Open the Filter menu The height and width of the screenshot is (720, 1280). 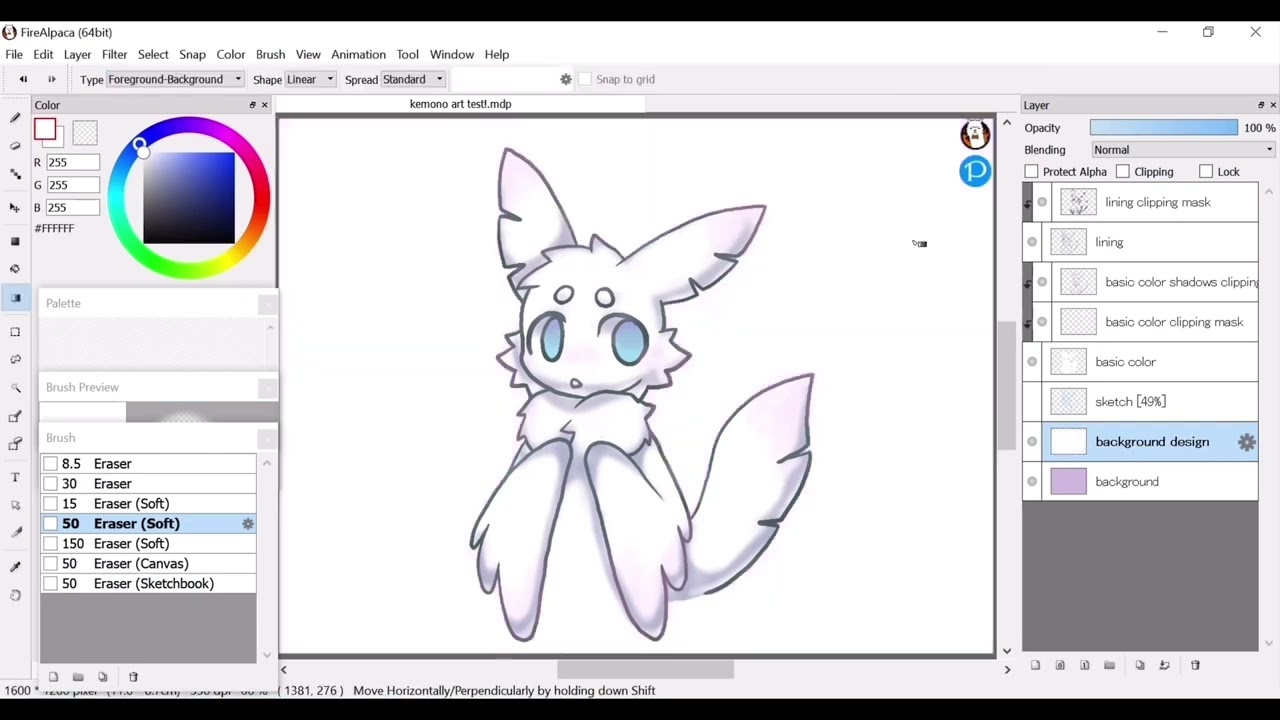coord(114,54)
